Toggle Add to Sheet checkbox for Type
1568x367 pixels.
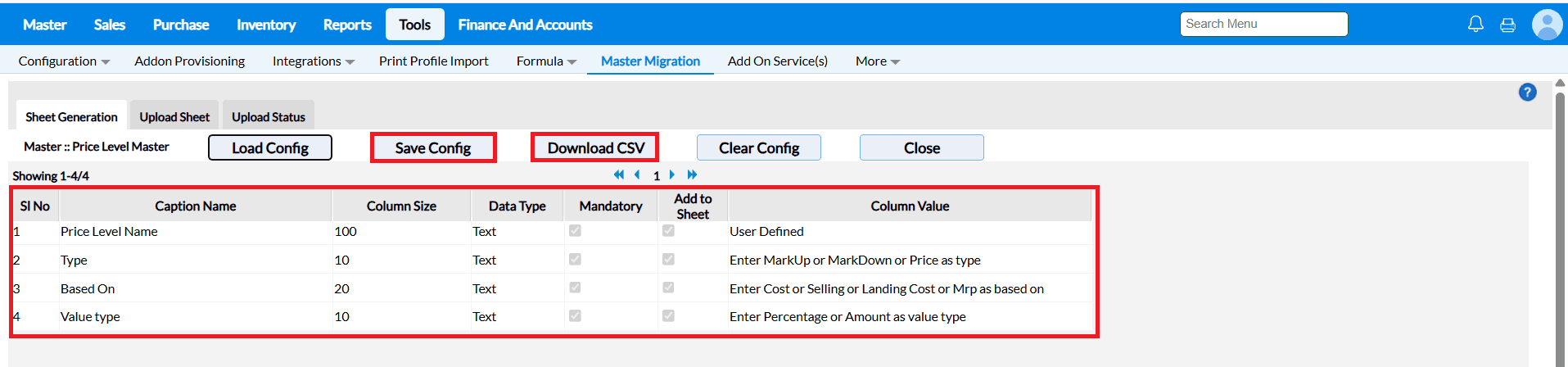pos(668,260)
